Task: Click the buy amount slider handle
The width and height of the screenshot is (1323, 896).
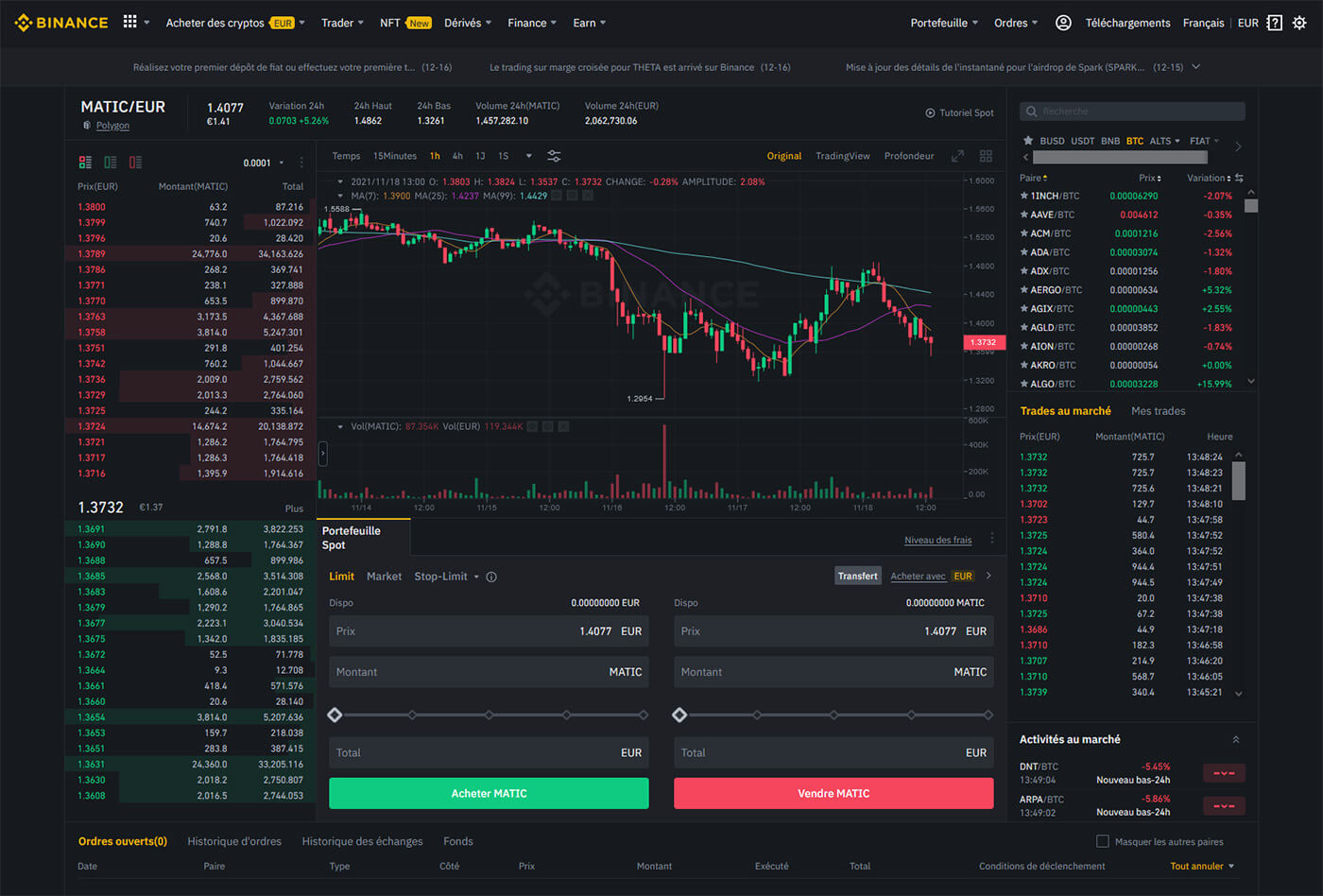Action: 335,715
